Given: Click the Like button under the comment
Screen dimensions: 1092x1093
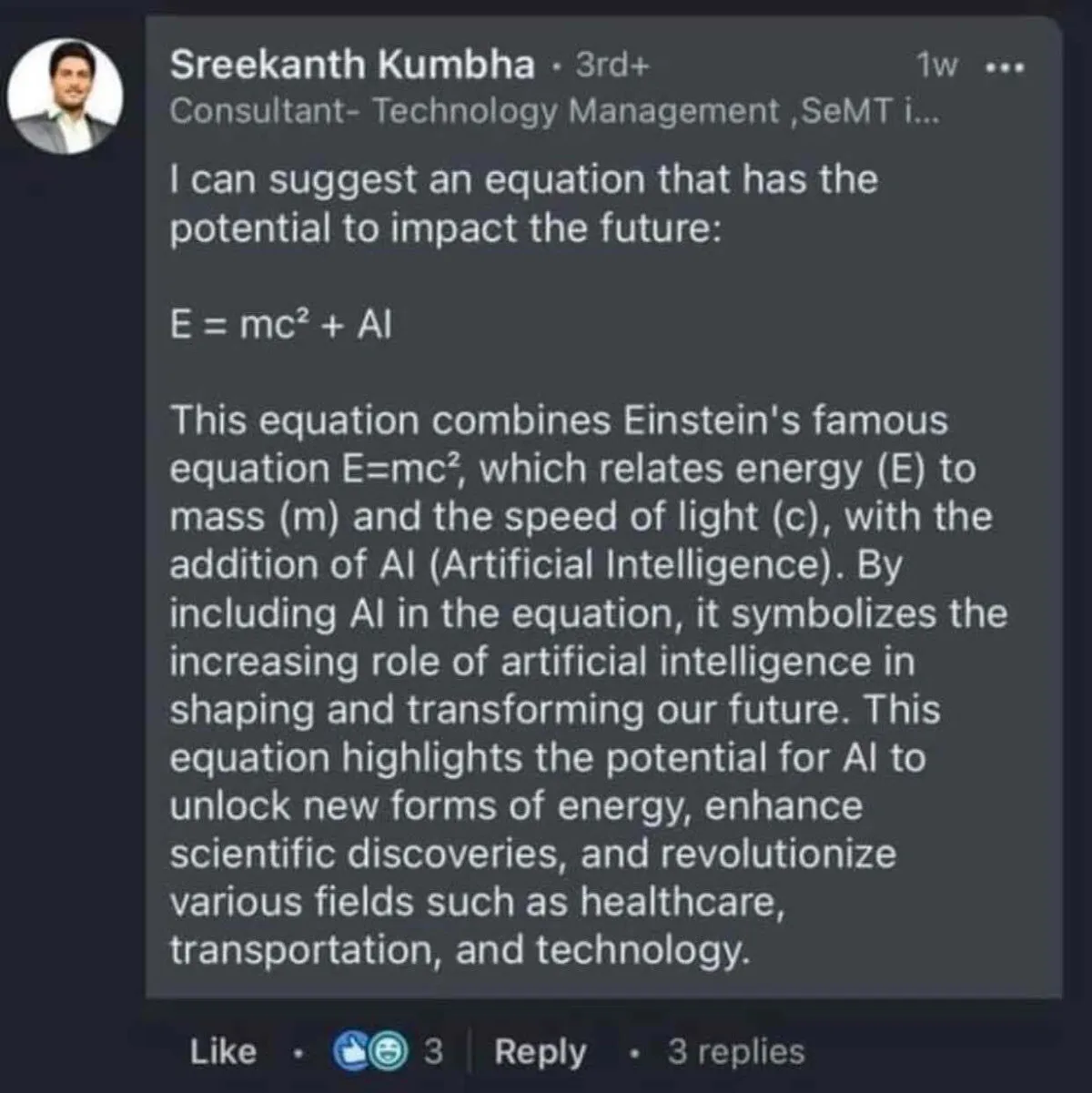Looking at the screenshot, I should [x=223, y=1052].
